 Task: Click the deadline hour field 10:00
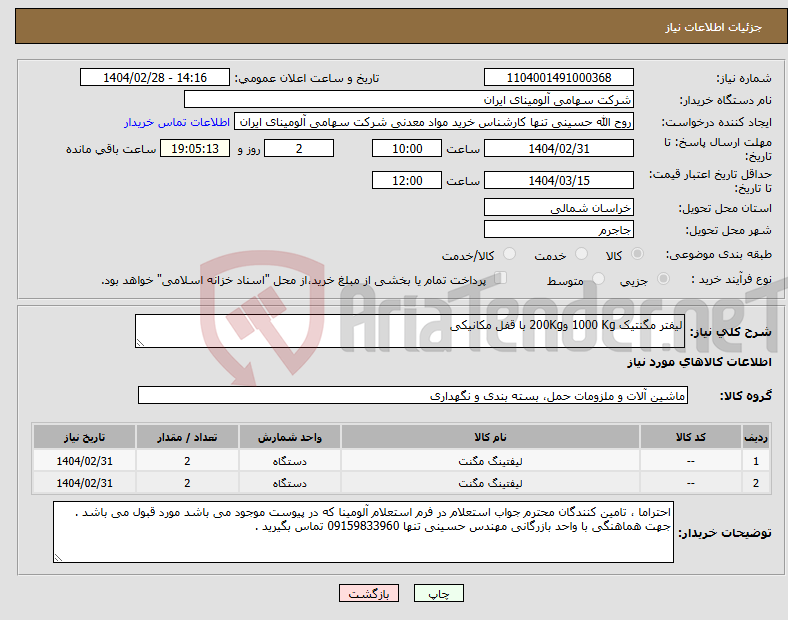tap(407, 149)
